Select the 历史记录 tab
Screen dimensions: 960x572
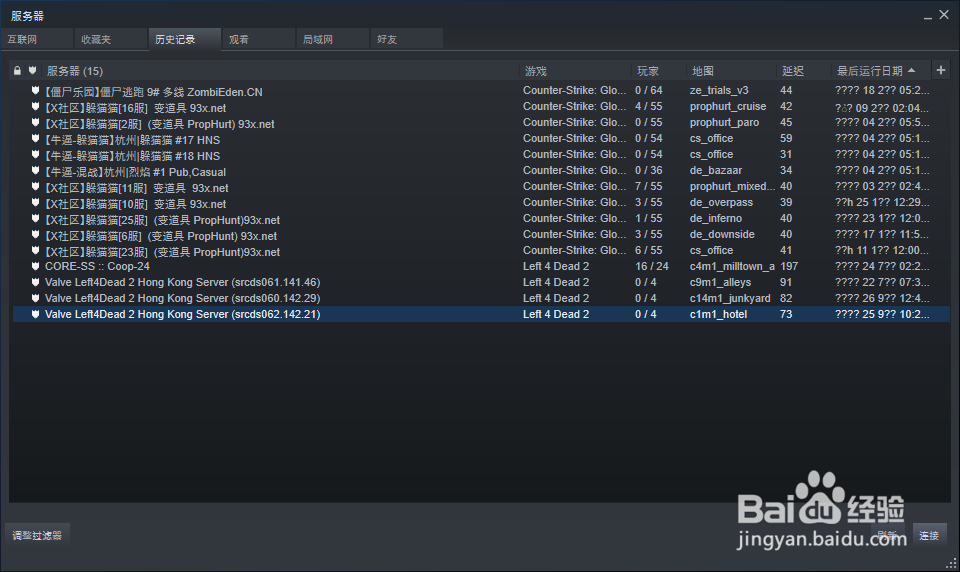(185, 39)
